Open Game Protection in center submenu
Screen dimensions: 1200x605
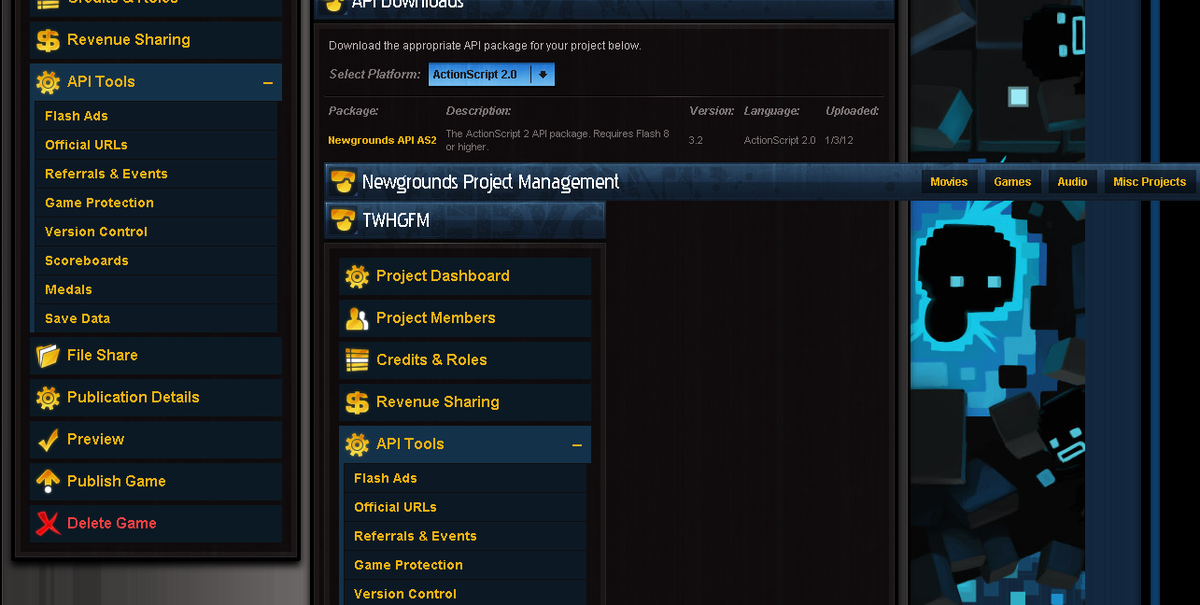465,565
